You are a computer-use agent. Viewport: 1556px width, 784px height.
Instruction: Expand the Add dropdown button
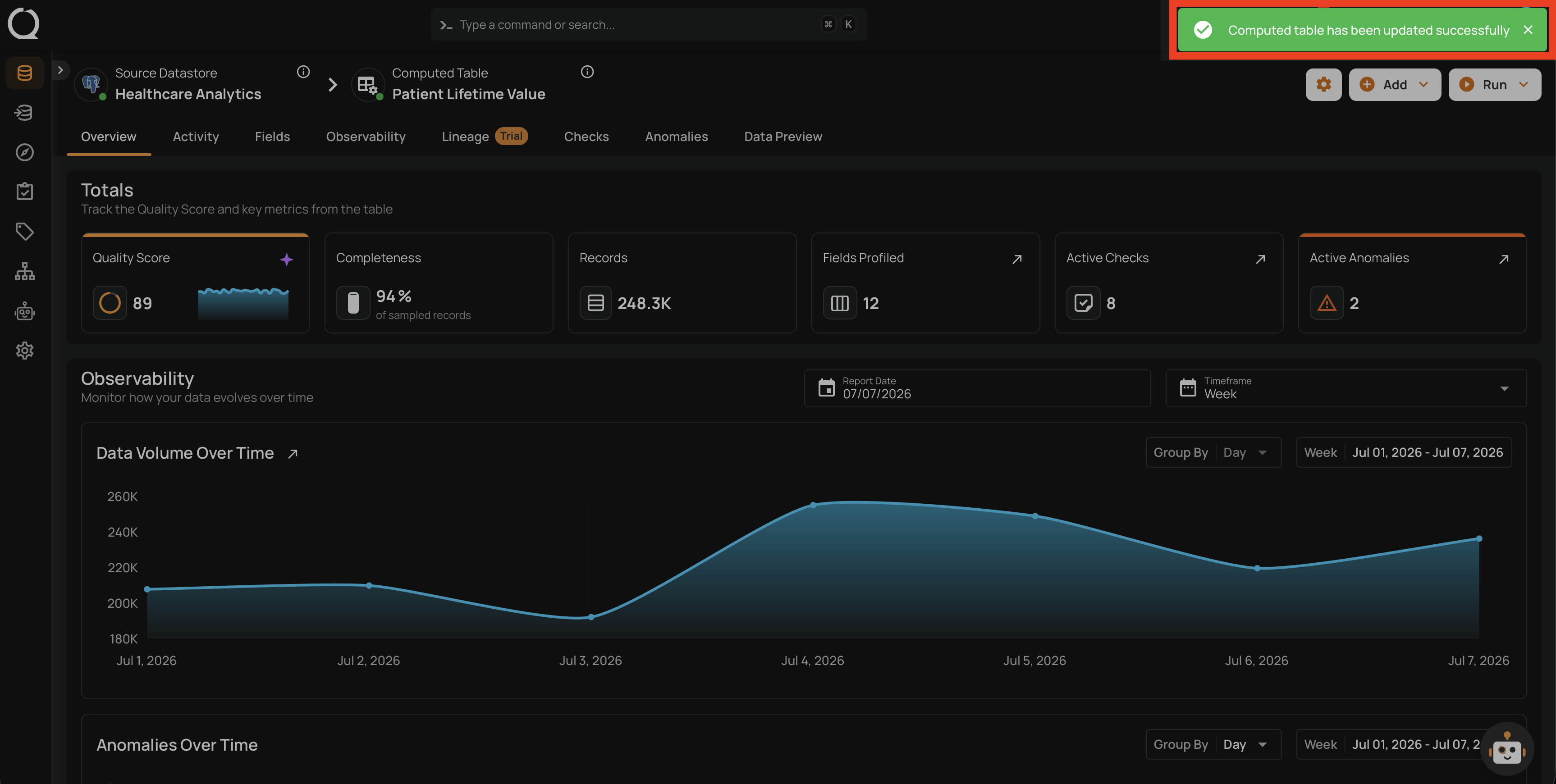click(1395, 85)
